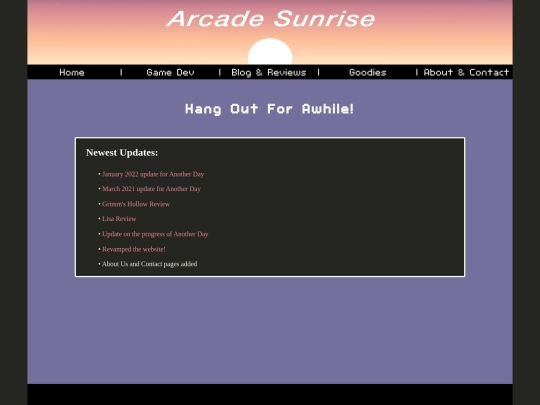
Task: Click the white sun graphic in banner
Action: [x=270, y=51]
